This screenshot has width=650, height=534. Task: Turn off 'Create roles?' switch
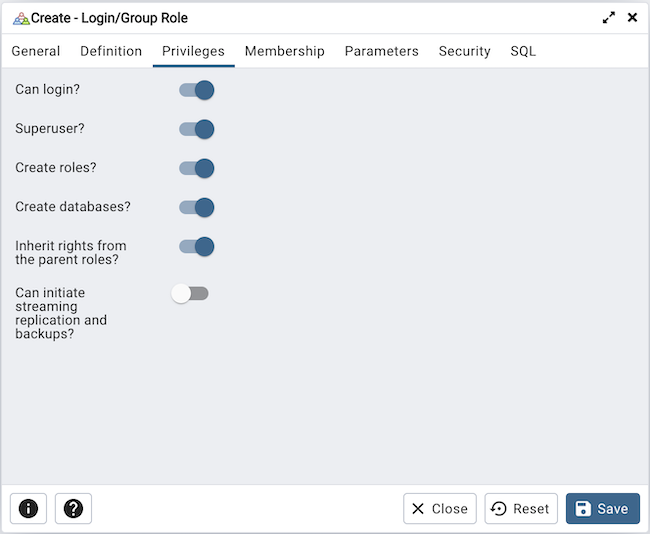click(196, 168)
